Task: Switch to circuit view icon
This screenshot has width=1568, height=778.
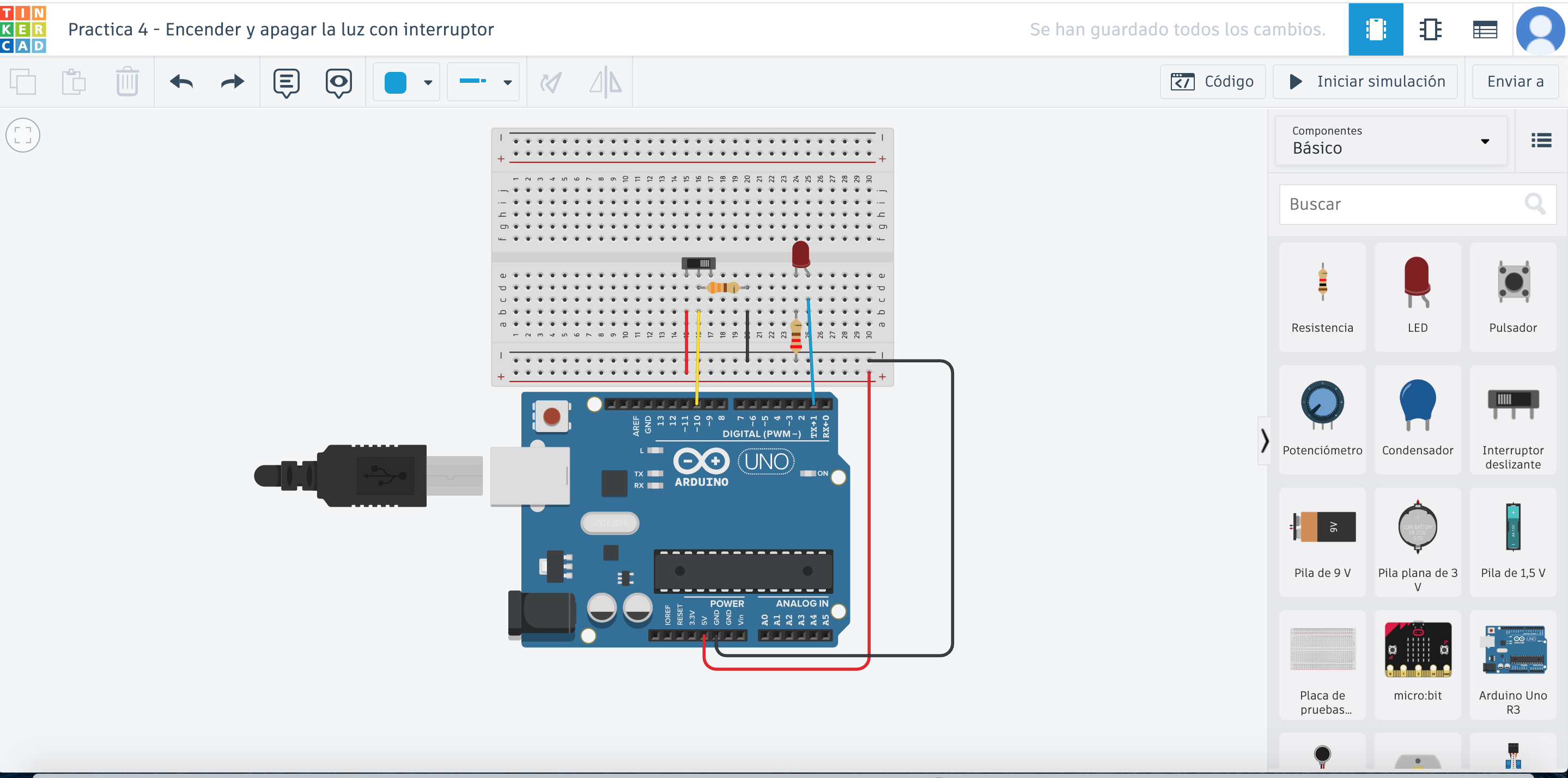Action: click(x=1376, y=29)
